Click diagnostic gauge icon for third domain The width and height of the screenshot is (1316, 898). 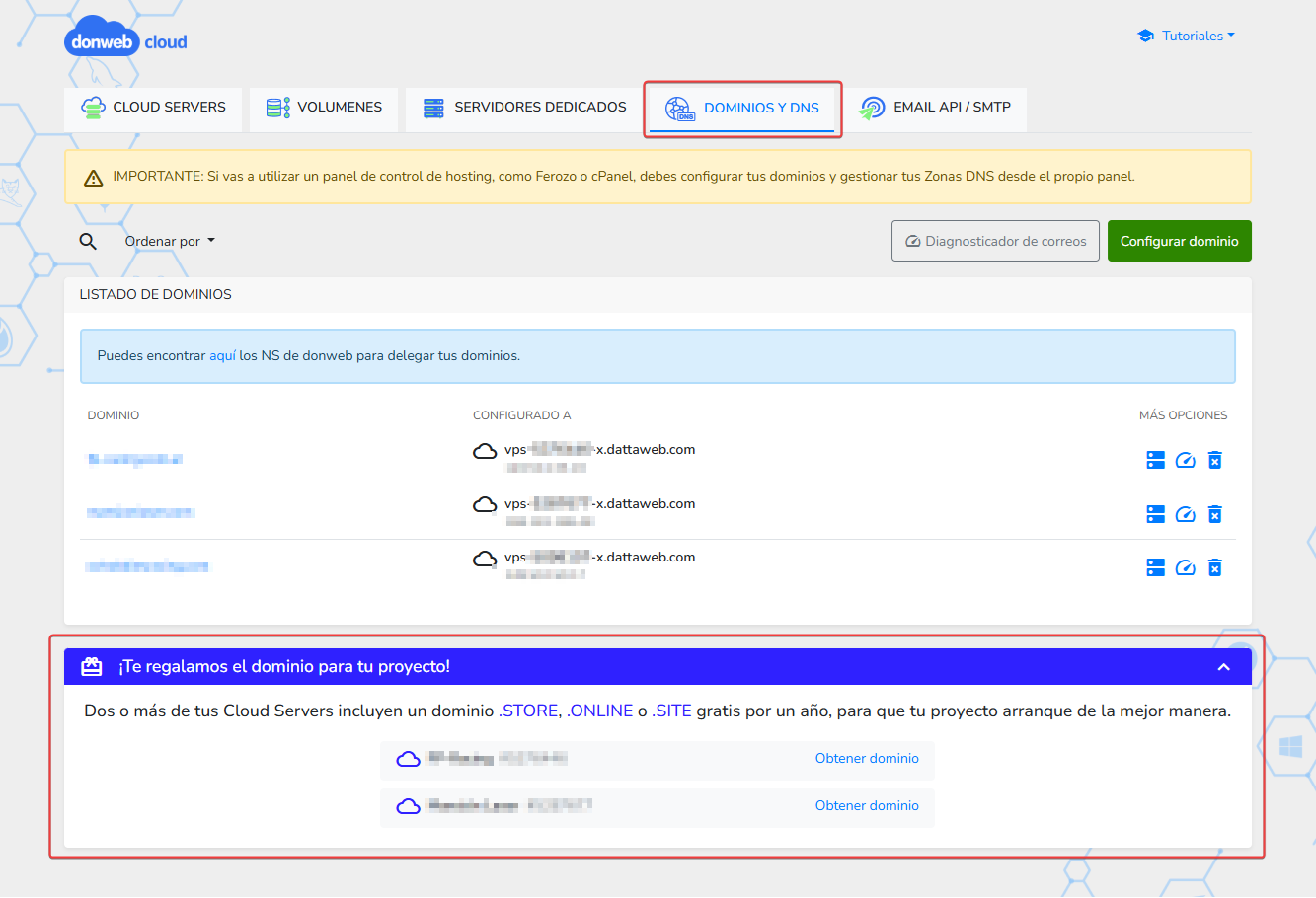1186,567
